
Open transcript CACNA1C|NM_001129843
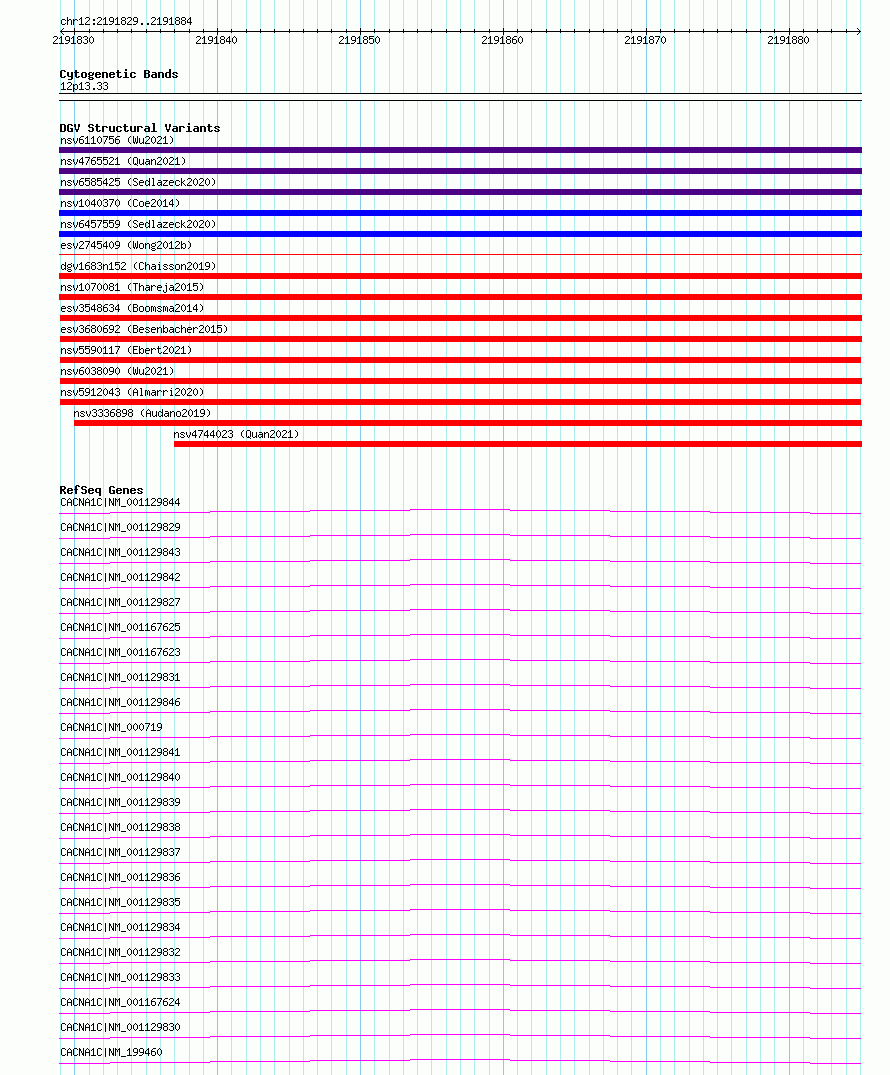tap(121, 553)
